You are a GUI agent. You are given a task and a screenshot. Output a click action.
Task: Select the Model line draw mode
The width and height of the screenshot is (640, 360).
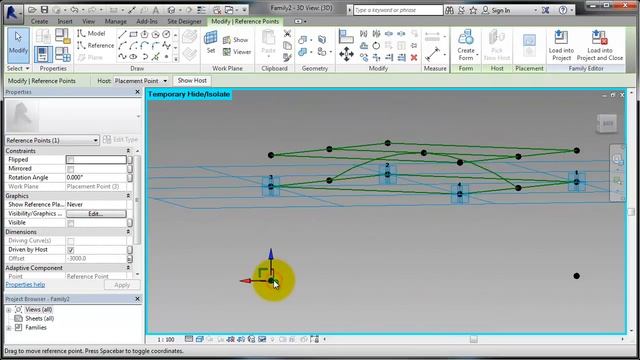pyautogui.click(x=91, y=33)
